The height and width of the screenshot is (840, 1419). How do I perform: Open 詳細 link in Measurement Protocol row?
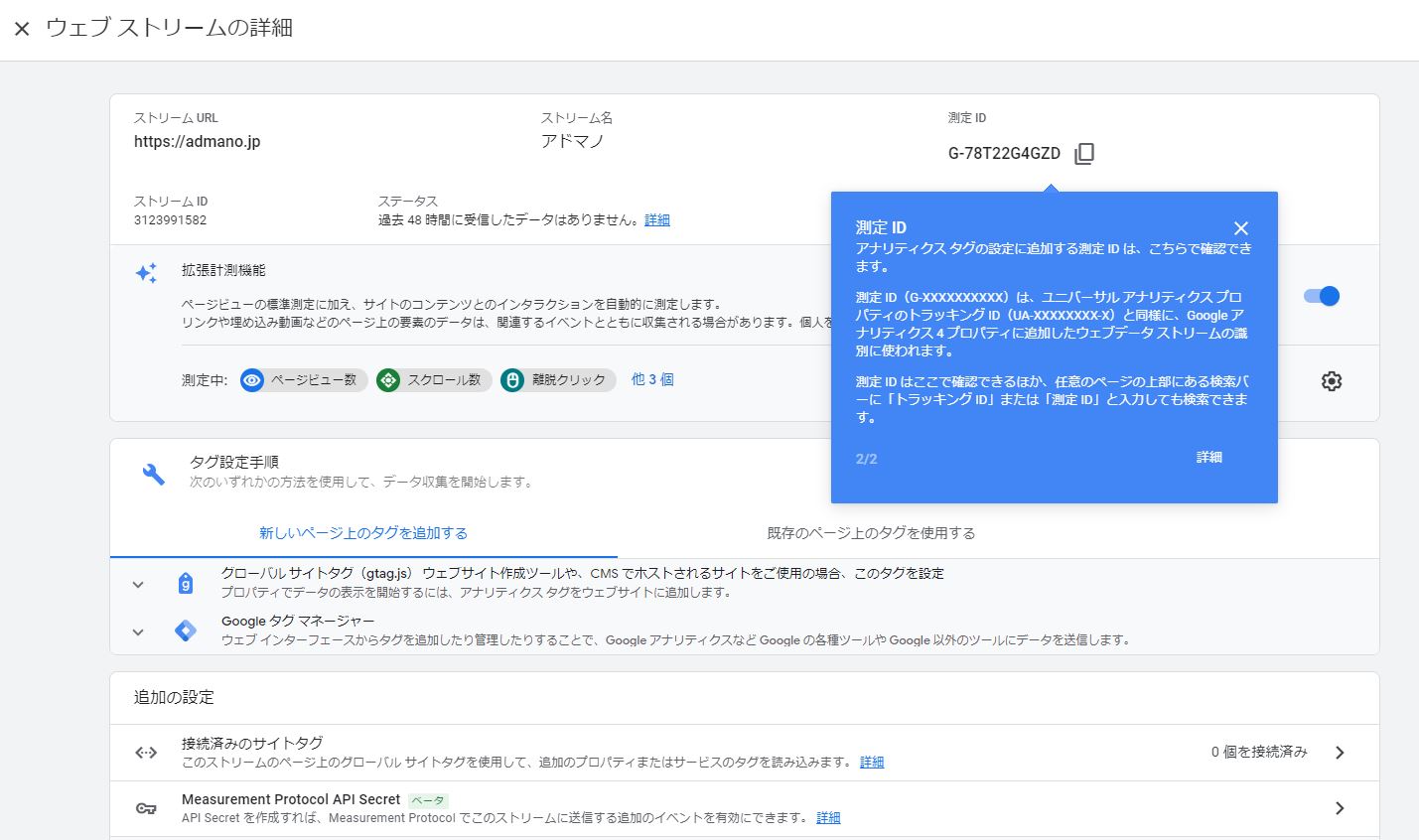pyautogui.click(x=828, y=818)
